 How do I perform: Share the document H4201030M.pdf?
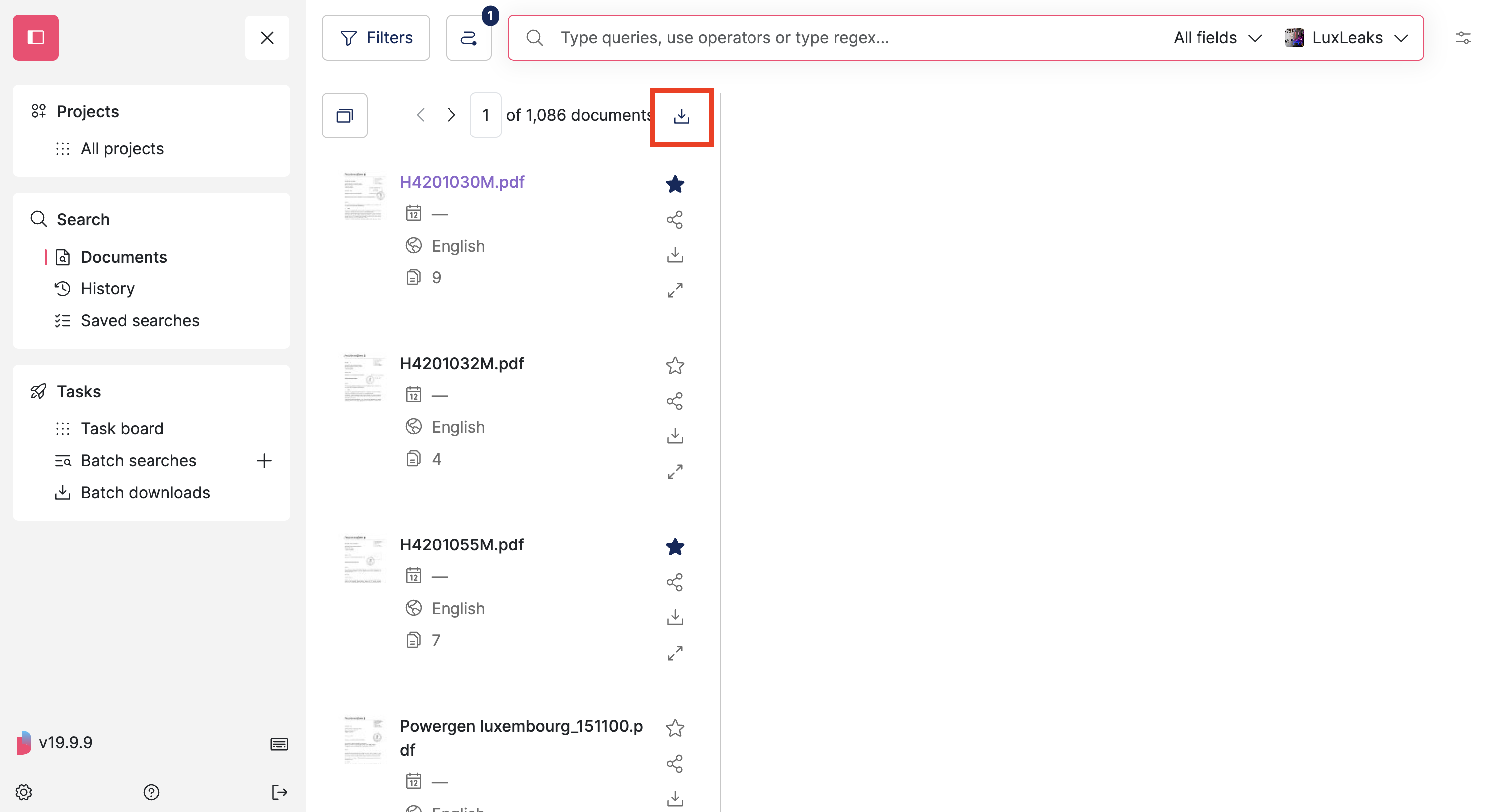674,219
